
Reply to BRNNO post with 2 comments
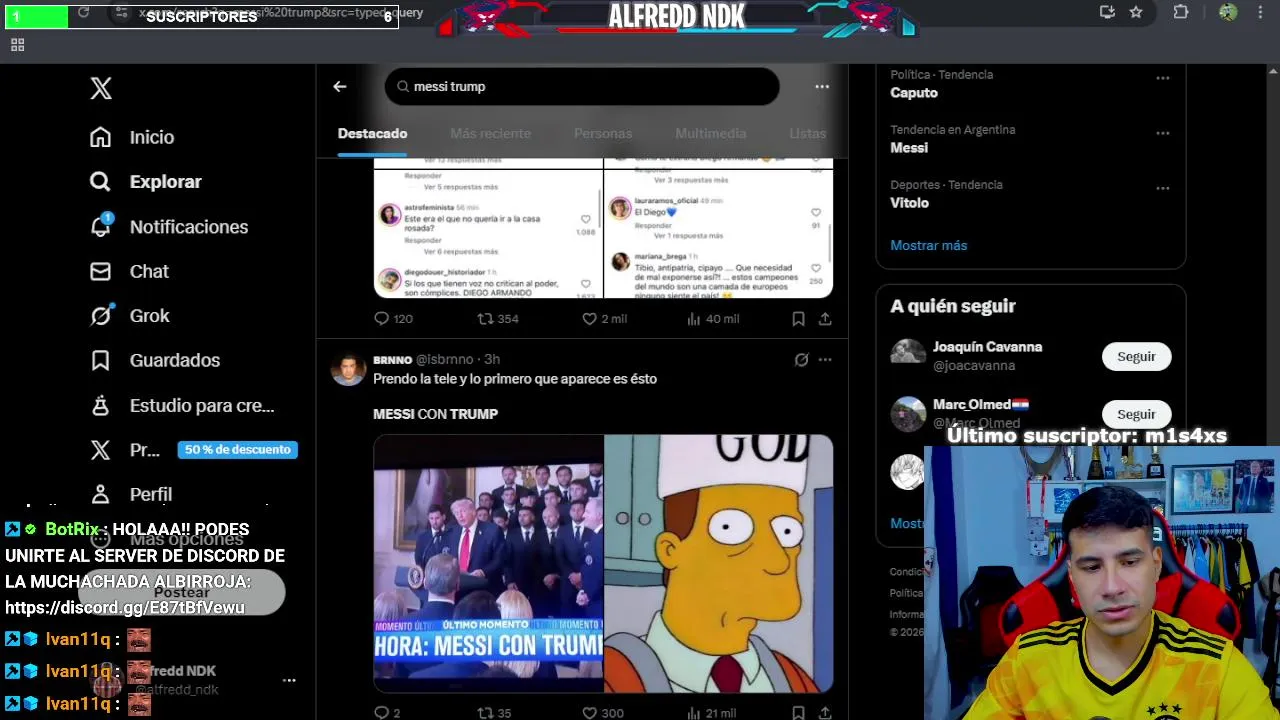[x=387, y=712]
